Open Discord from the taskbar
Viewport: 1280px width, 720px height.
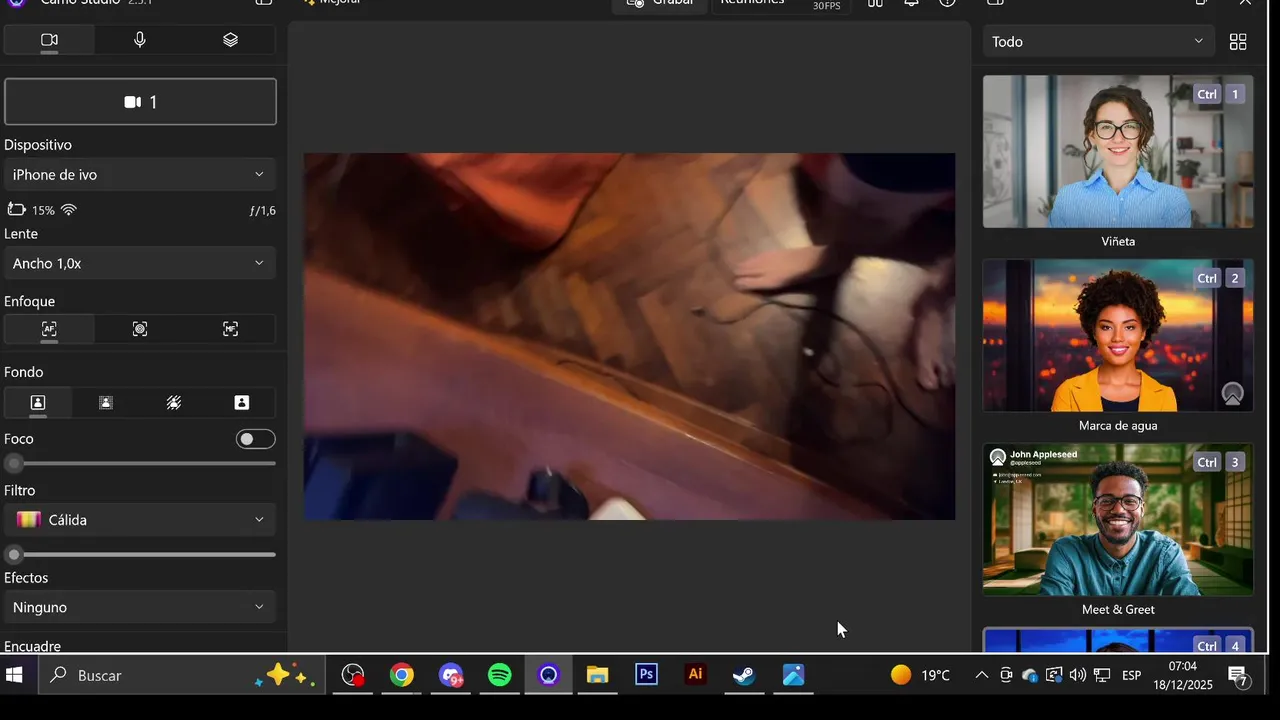451,675
